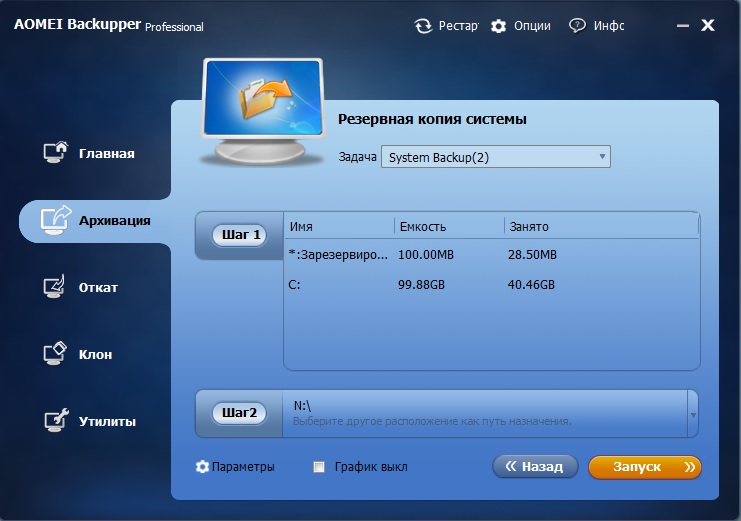This screenshot has height=521, width=741.
Task: Enable the График выкл checkbox
Action: click(x=319, y=467)
